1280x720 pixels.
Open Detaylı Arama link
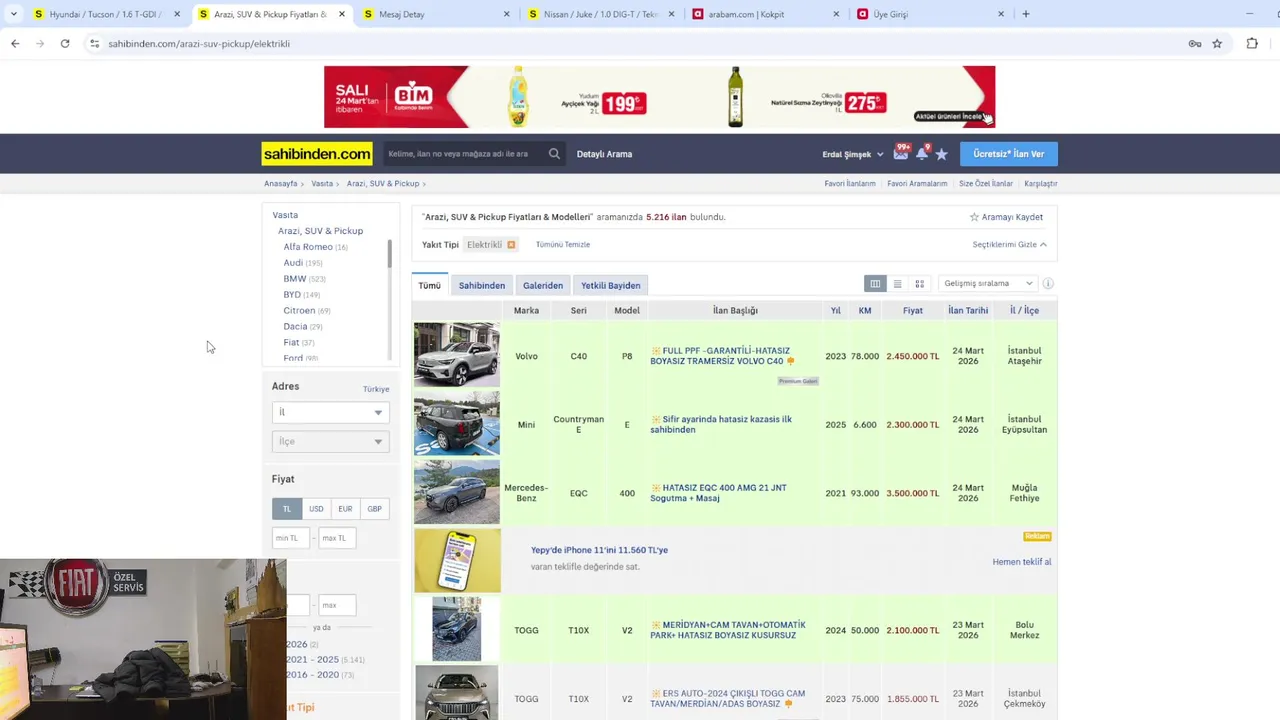click(604, 154)
